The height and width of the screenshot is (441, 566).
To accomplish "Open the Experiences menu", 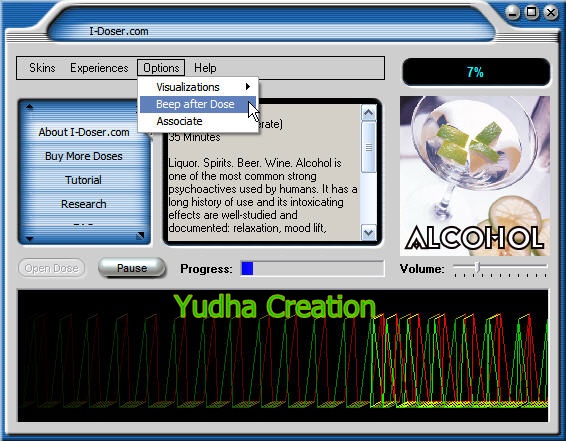I will (x=99, y=68).
